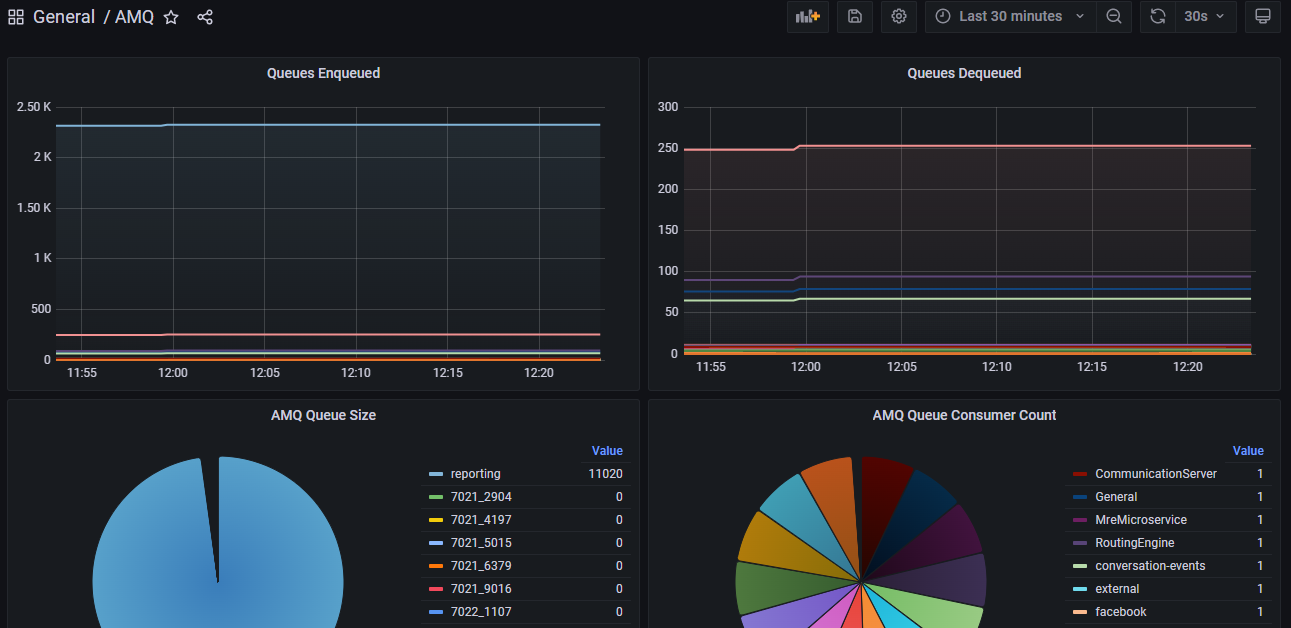Cycle view mode with monitor icon
Image resolution: width=1291 pixels, height=628 pixels.
[1262, 17]
